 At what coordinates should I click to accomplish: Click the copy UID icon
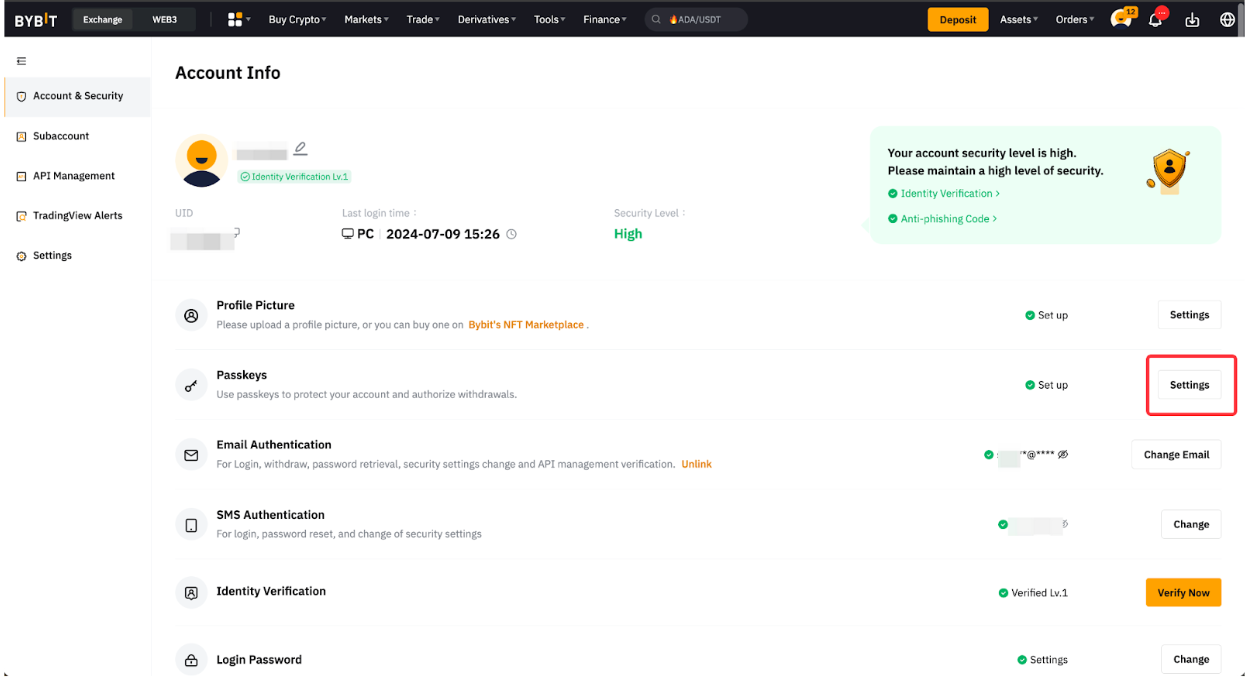coord(236,233)
